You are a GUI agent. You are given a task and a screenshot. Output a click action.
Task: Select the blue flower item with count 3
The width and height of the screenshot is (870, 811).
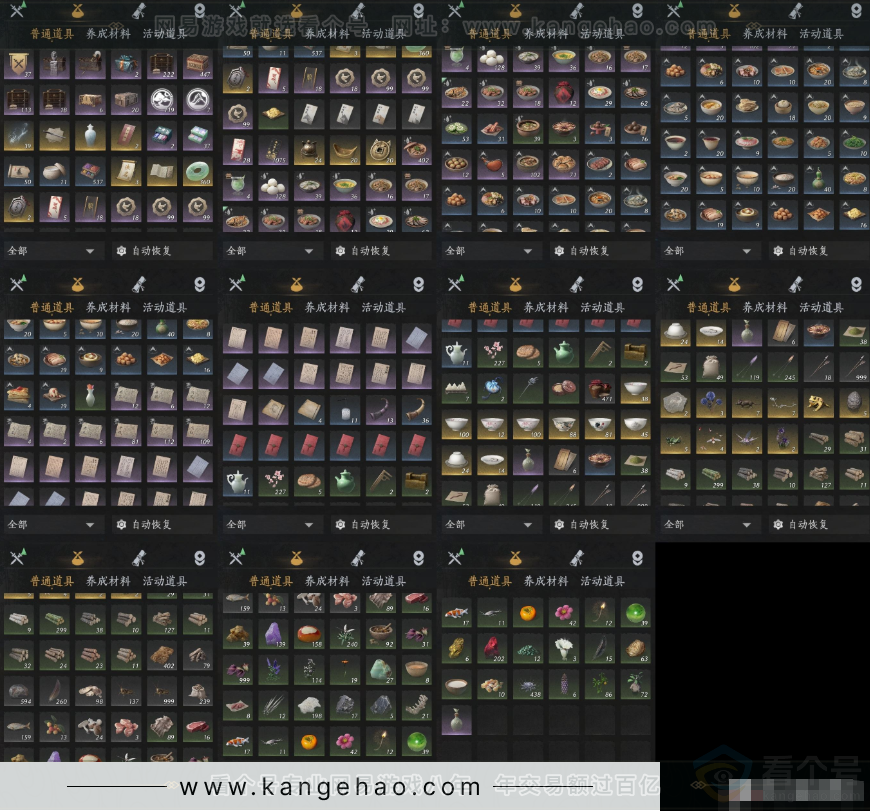(711, 403)
